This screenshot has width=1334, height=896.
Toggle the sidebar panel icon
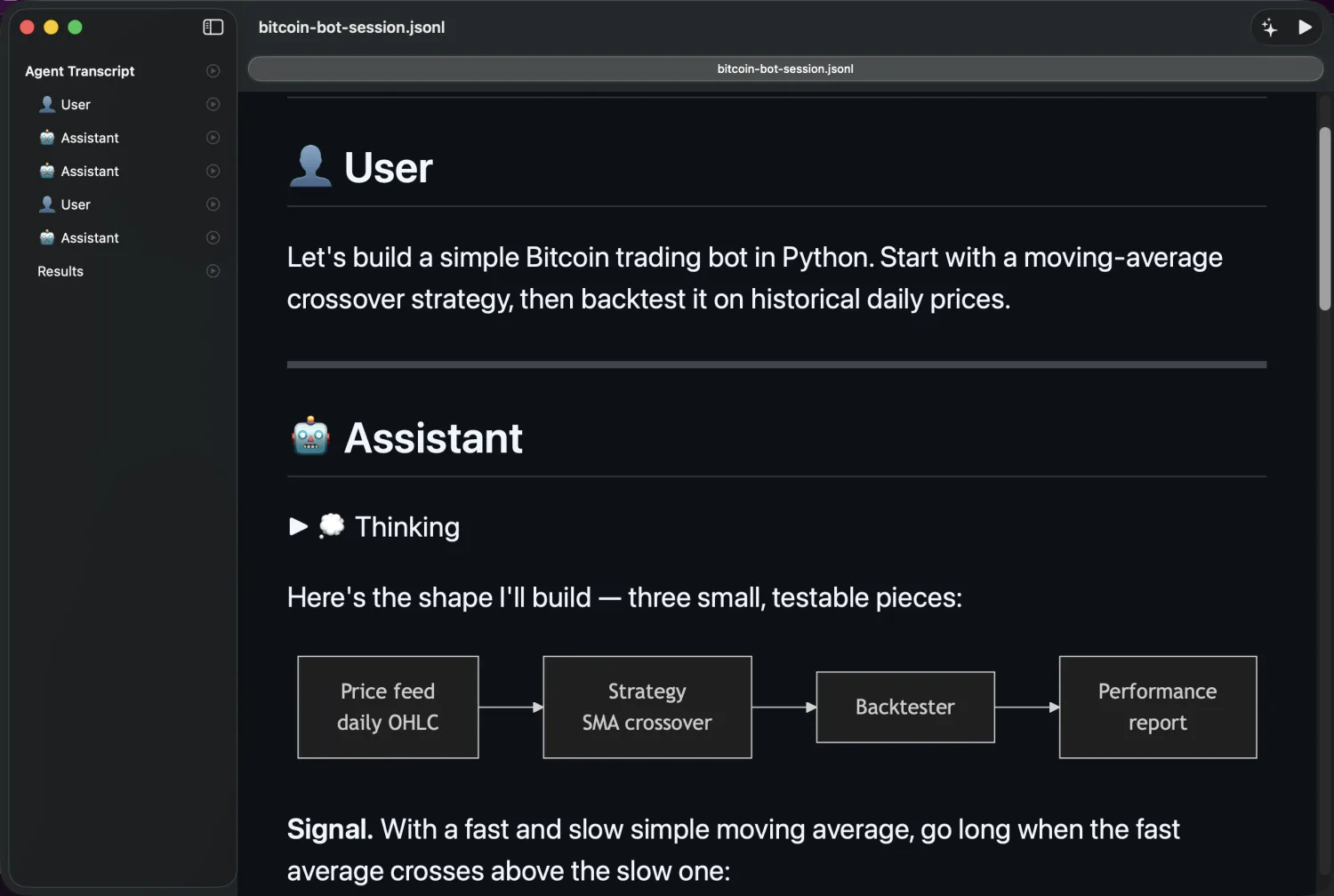pos(213,28)
